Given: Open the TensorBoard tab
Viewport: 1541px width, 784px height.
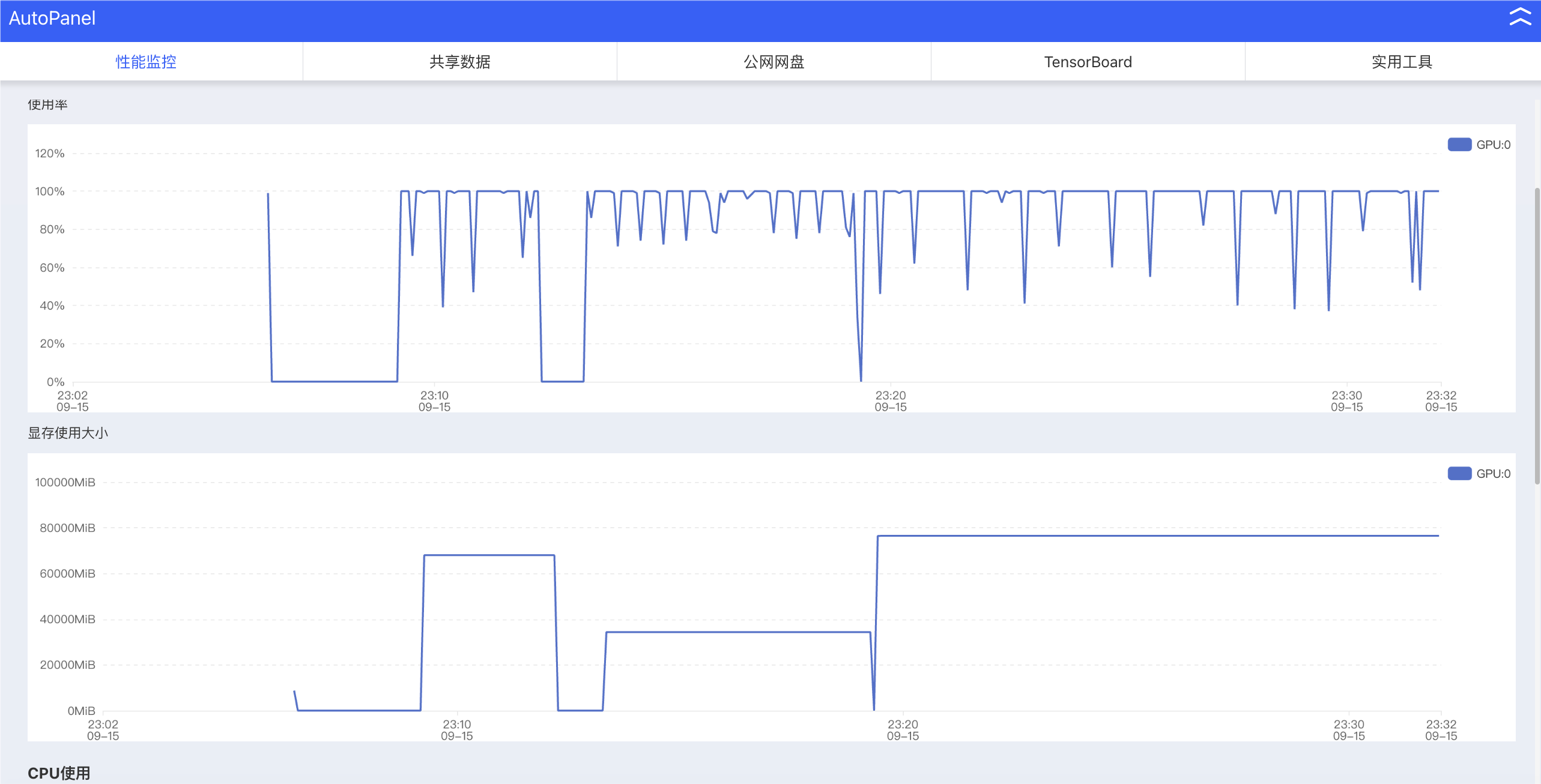Looking at the screenshot, I should click(x=1088, y=62).
